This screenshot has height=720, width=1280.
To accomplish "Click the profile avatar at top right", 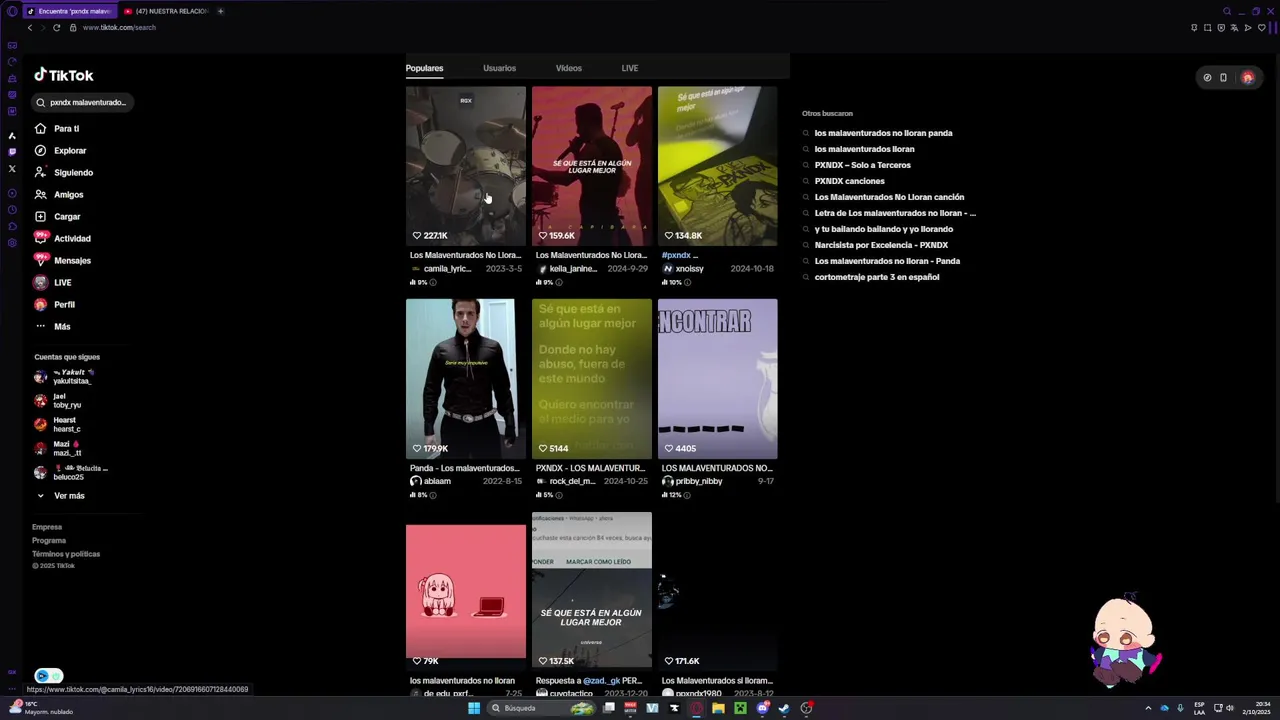I will (x=1248, y=77).
